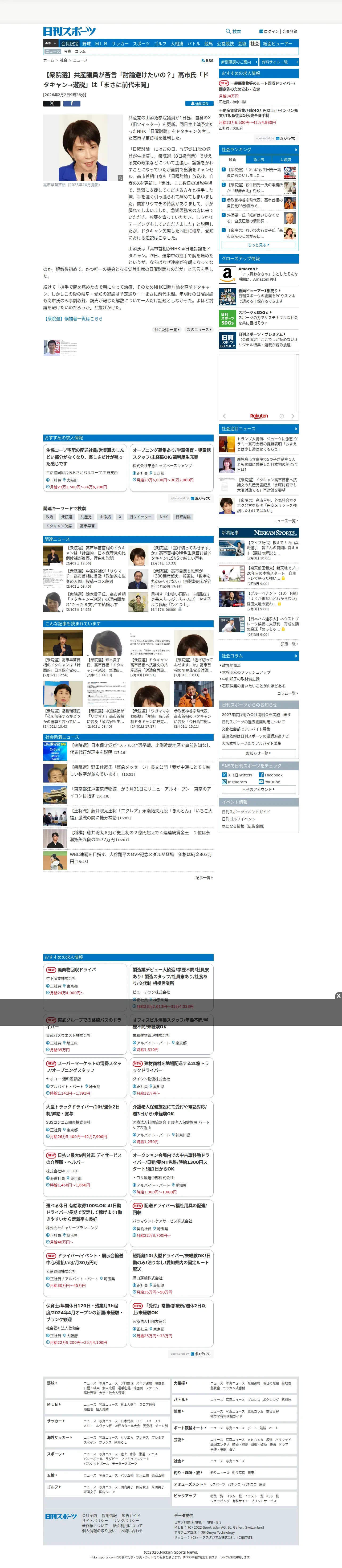This screenshot has height=1568, width=342.
Task: Open the コラム sub-navigation item
Action: (80, 52)
